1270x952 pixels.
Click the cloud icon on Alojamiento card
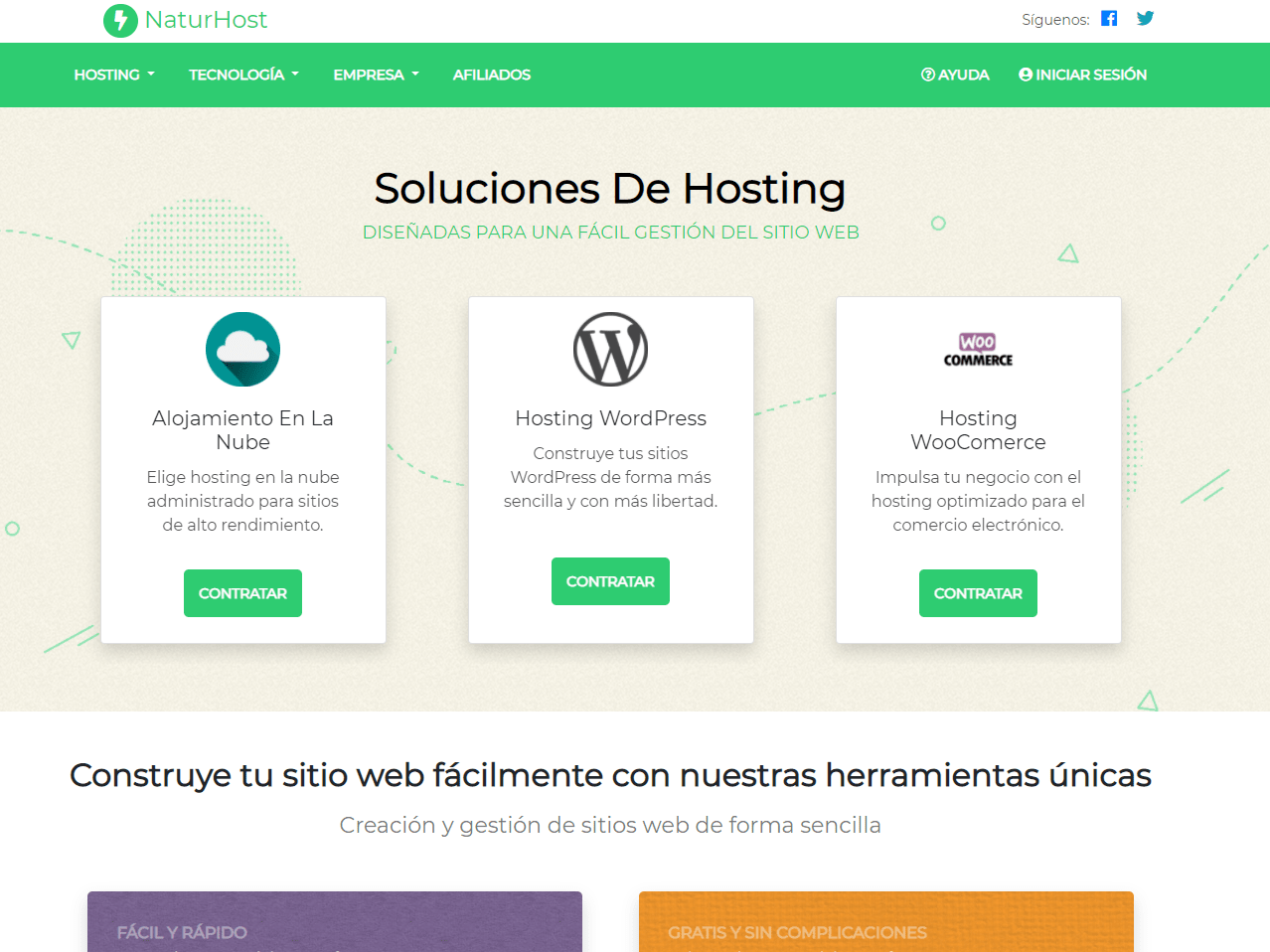(242, 349)
